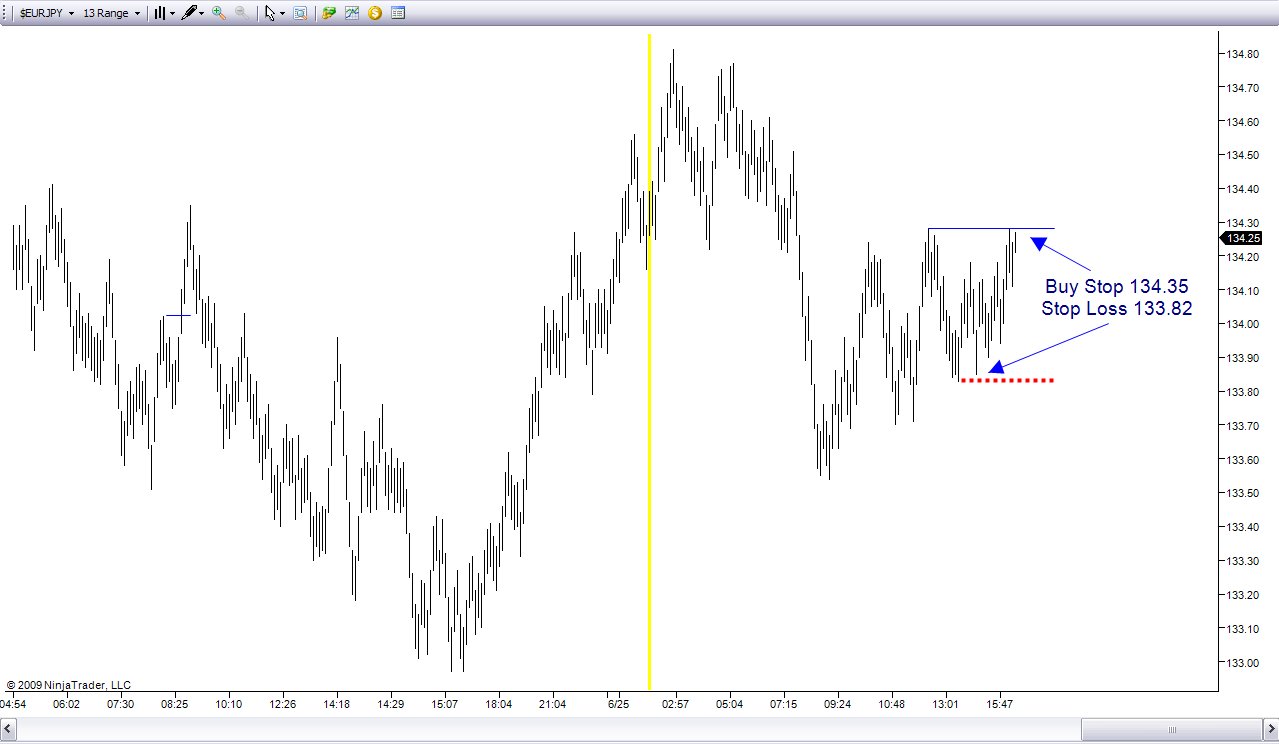This screenshot has height=744, width=1279.
Task: Open the chart properties table icon
Action: [x=398, y=13]
